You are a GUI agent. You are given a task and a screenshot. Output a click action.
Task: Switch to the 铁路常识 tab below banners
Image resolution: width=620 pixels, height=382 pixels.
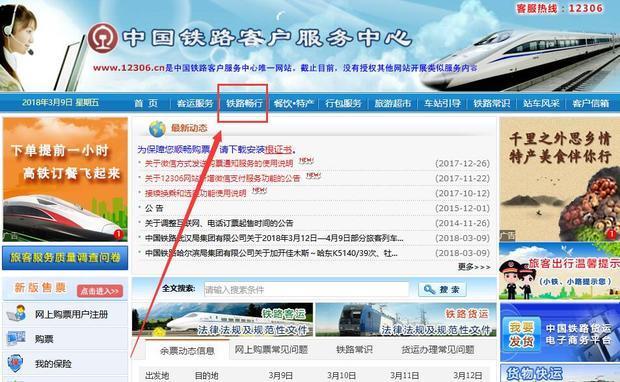[354, 350]
